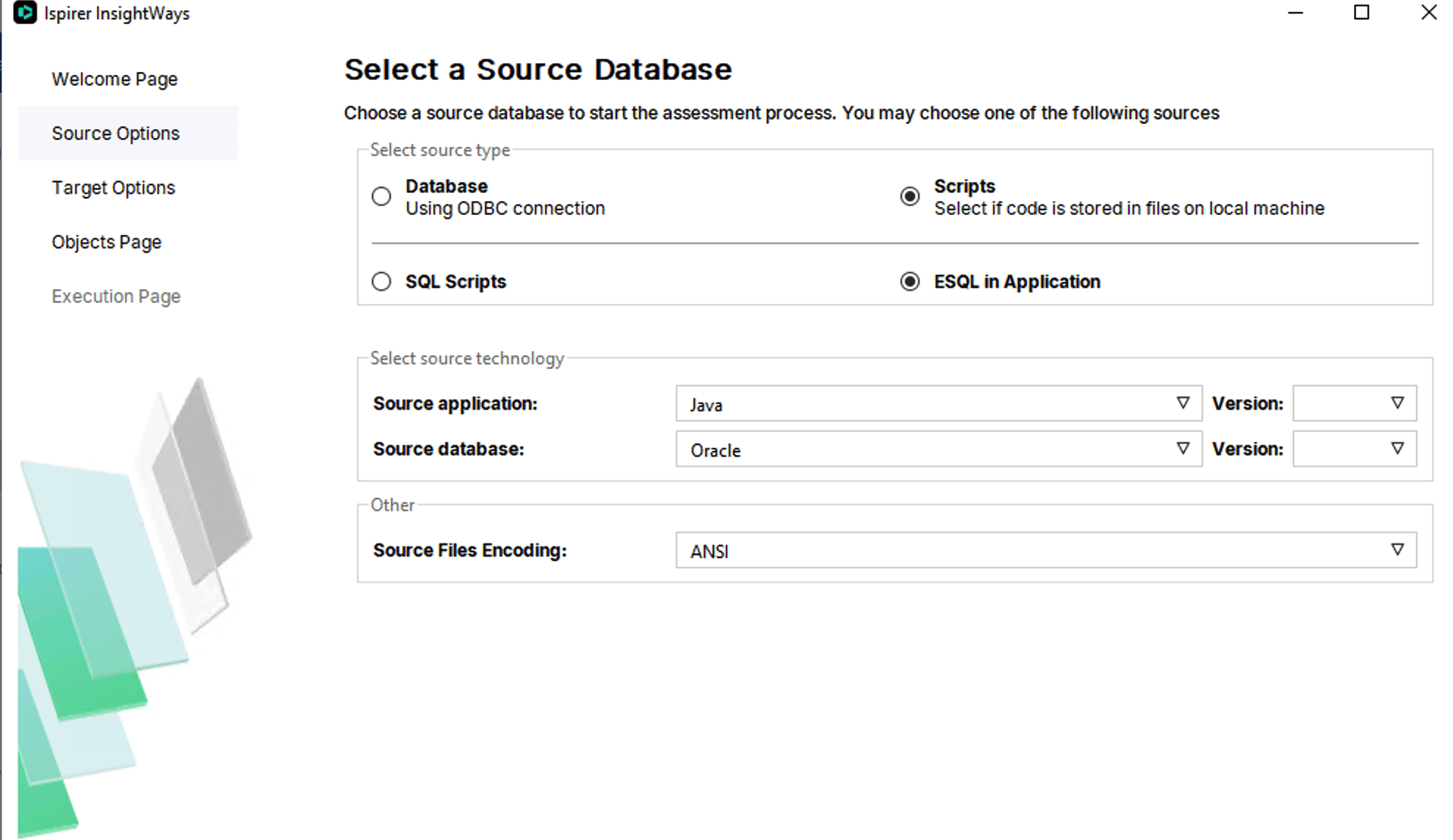The width and height of the screenshot is (1453, 840).
Task: Minimize the InsightWays window
Action: pyautogui.click(x=1296, y=13)
